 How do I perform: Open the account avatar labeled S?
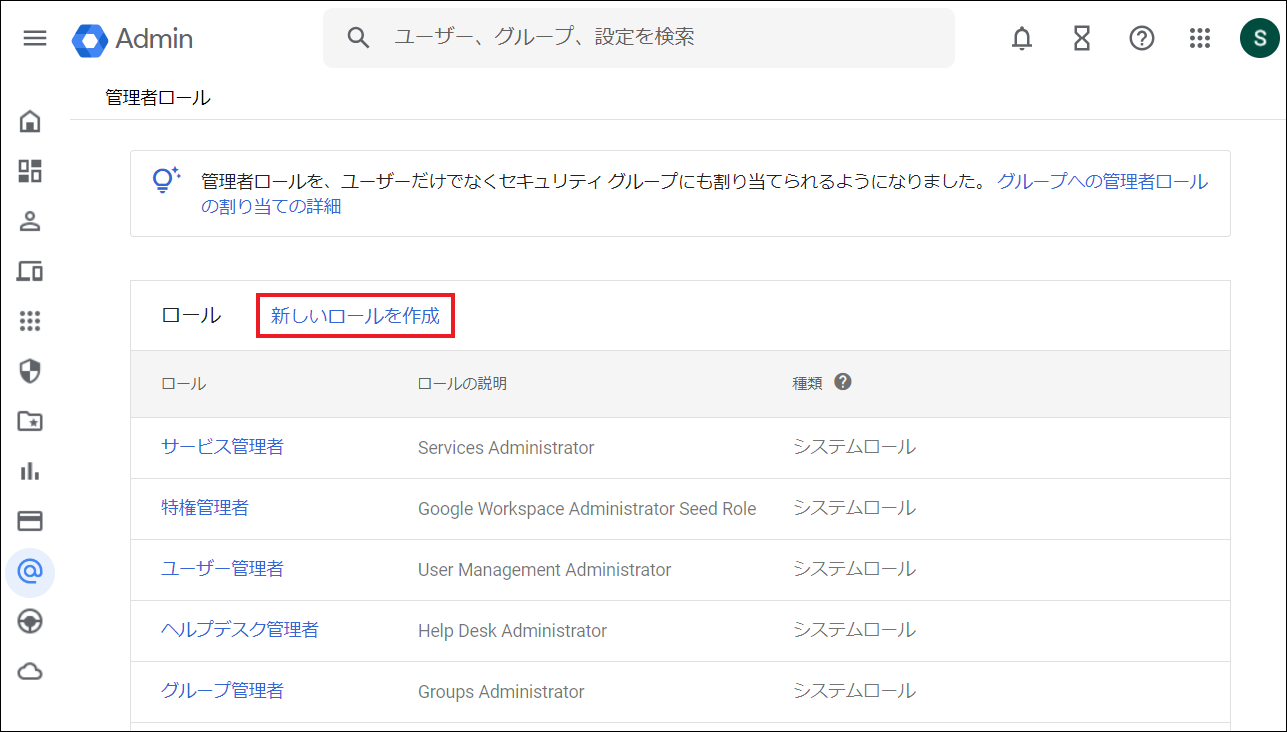tap(1259, 38)
